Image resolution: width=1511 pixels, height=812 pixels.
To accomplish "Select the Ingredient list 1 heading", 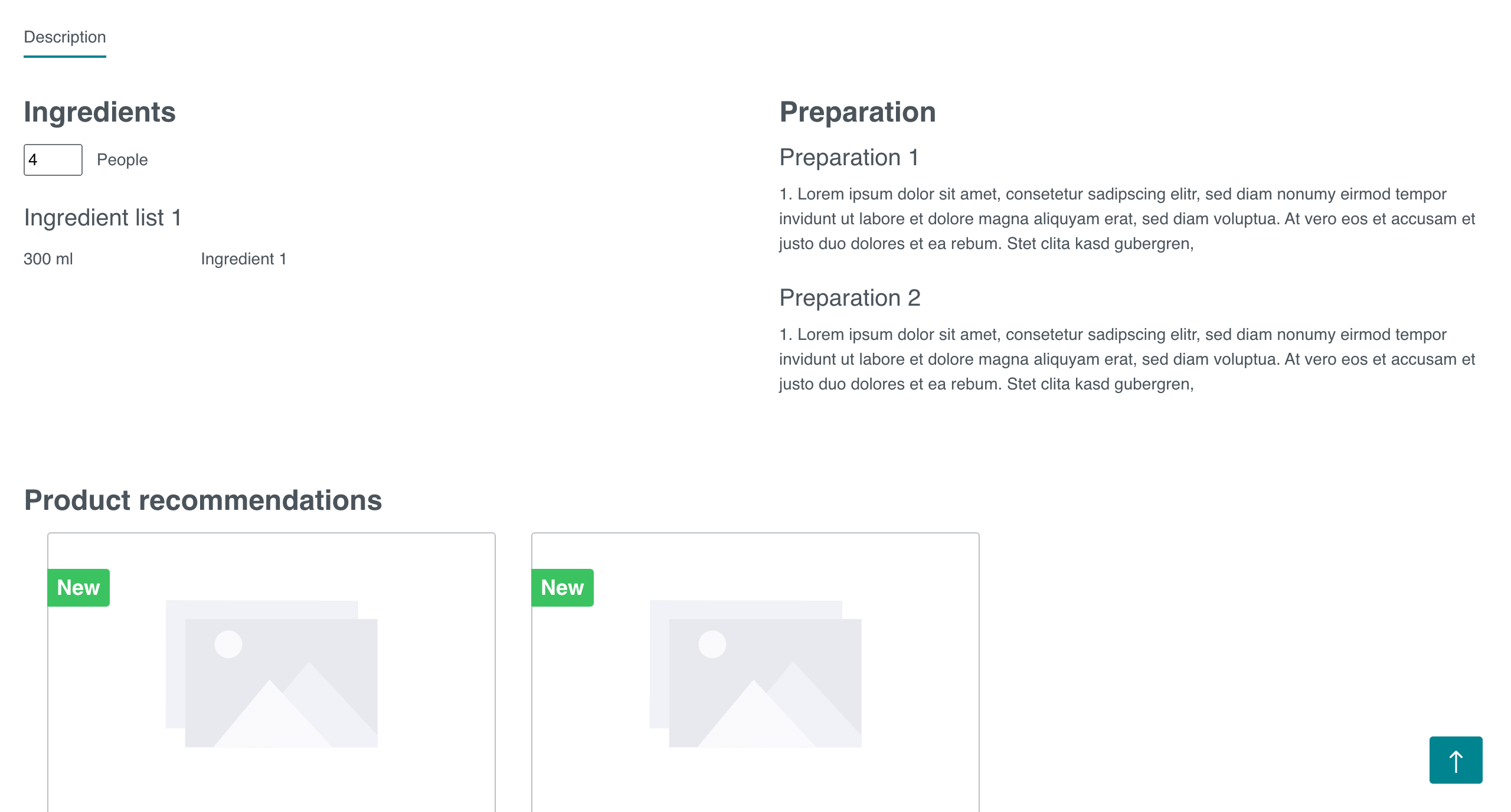I will 103,218.
